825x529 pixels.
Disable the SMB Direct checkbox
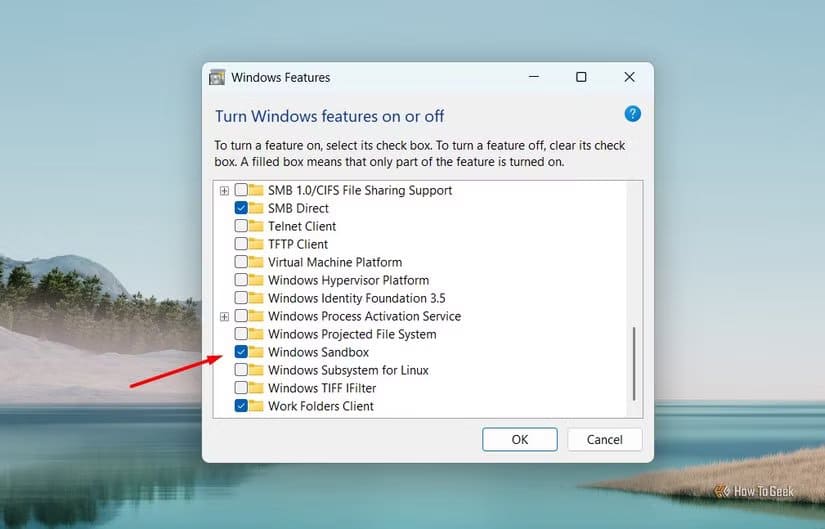click(x=241, y=208)
